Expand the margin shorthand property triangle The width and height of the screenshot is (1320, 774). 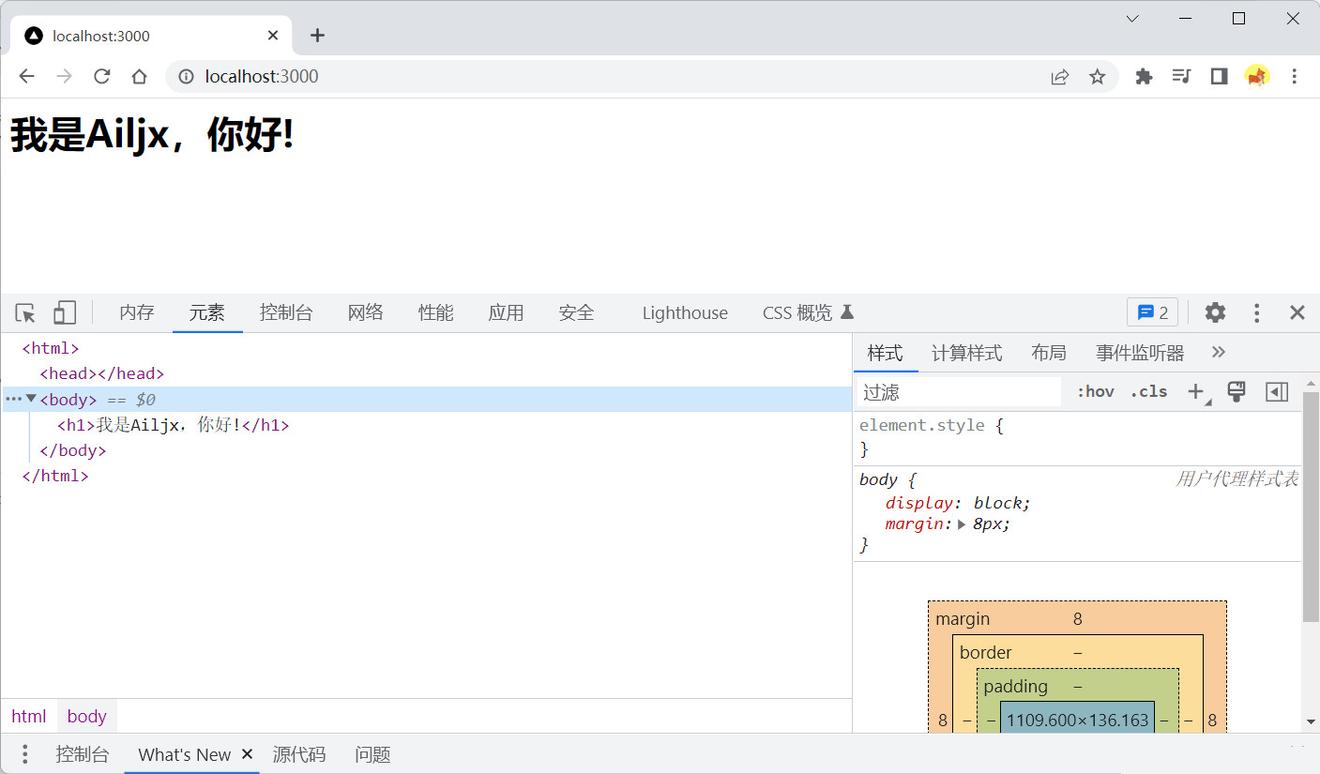pos(961,524)
